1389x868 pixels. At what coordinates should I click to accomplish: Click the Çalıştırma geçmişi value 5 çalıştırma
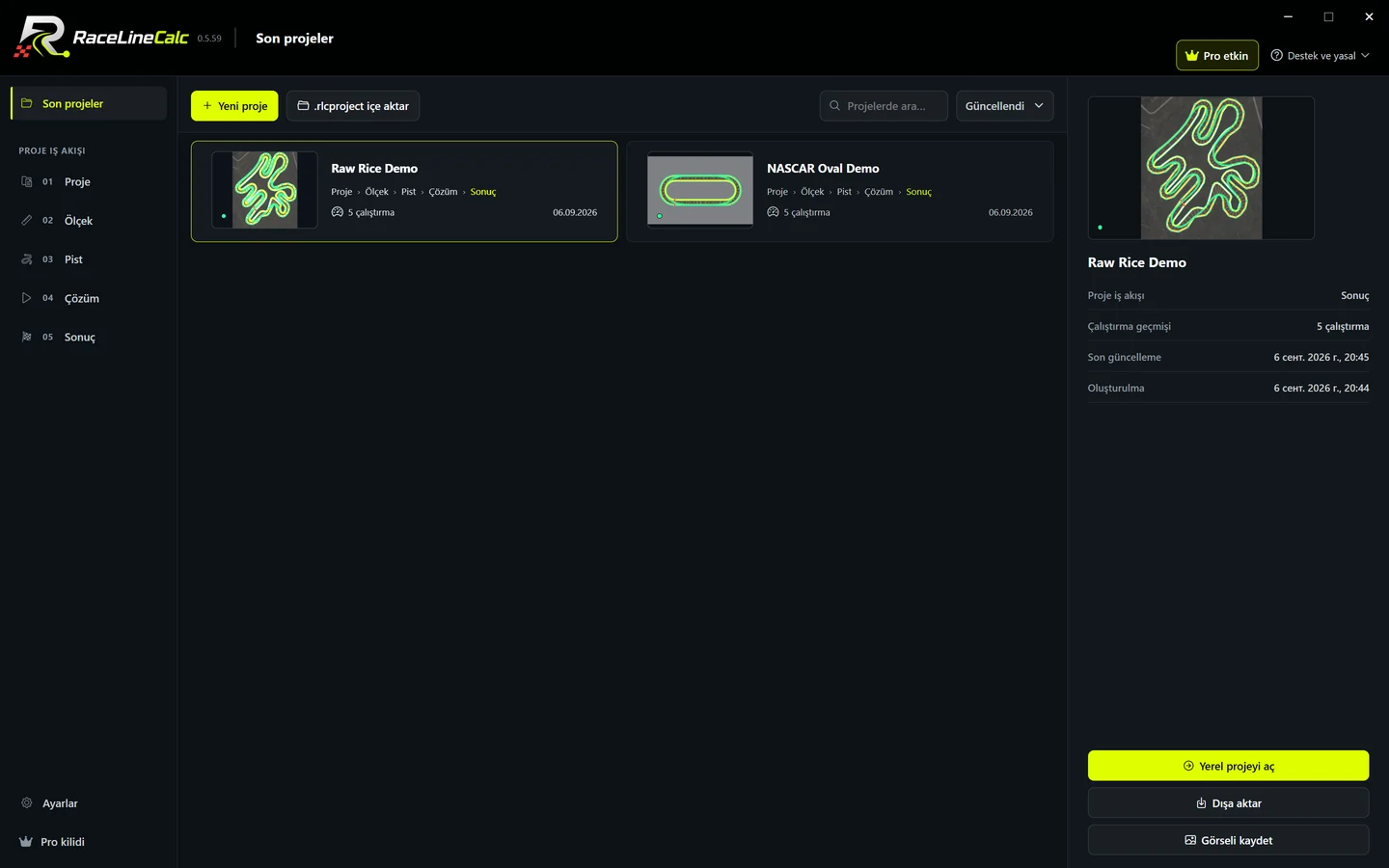[x=1343, y=326]
